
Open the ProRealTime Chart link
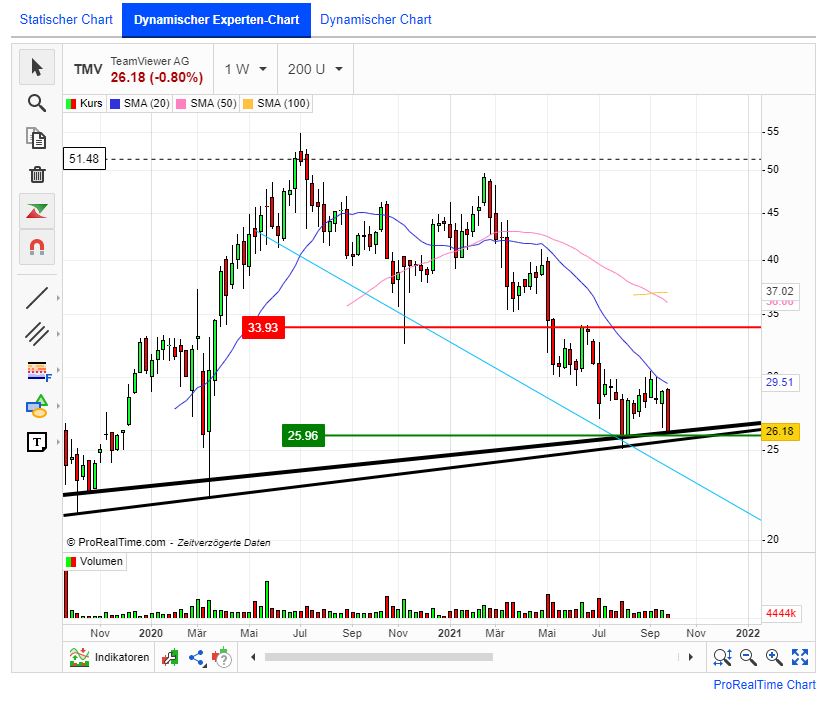764,685
